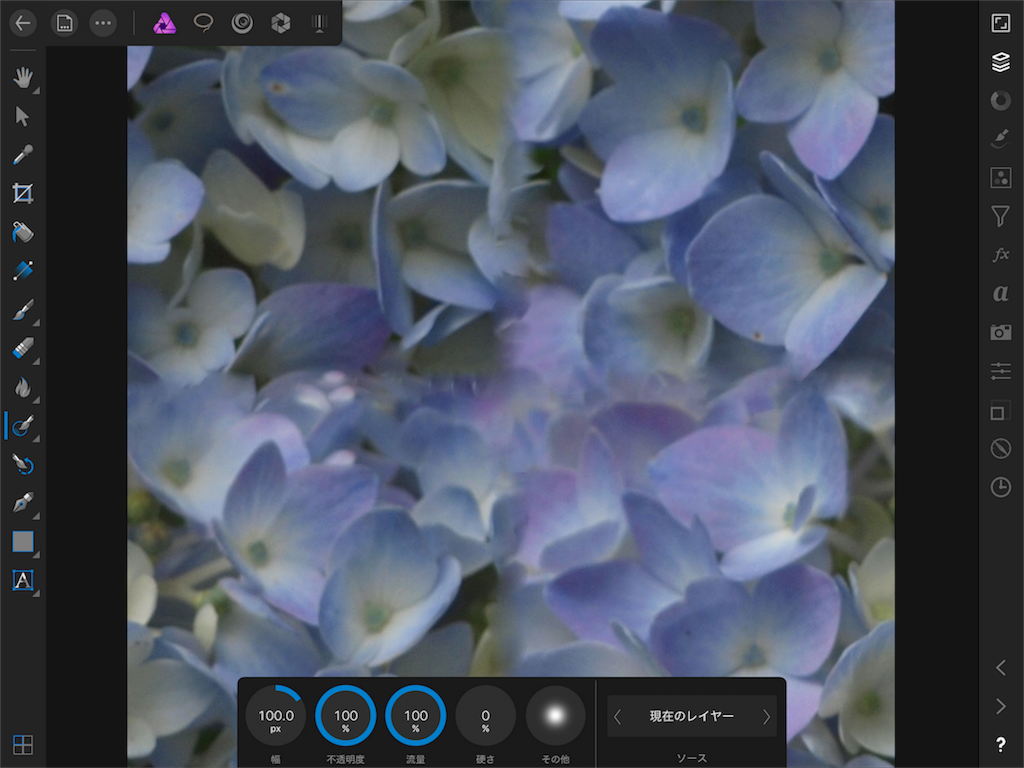
Task: Select the Move arrow tool
Action: [x=22, y=117]
